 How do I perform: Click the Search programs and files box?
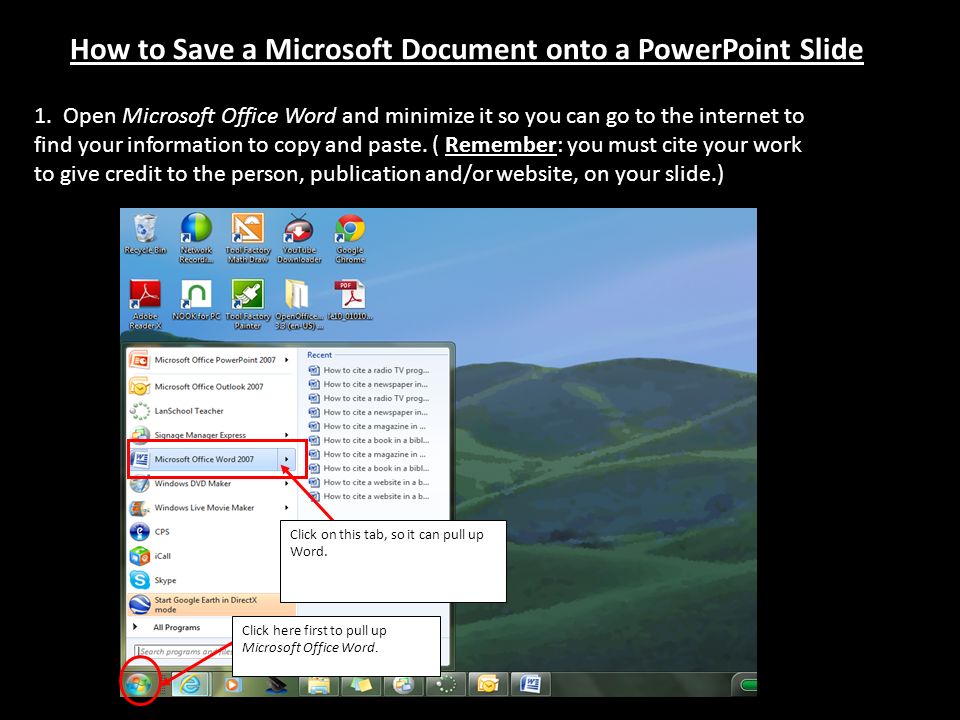(183, 651)
